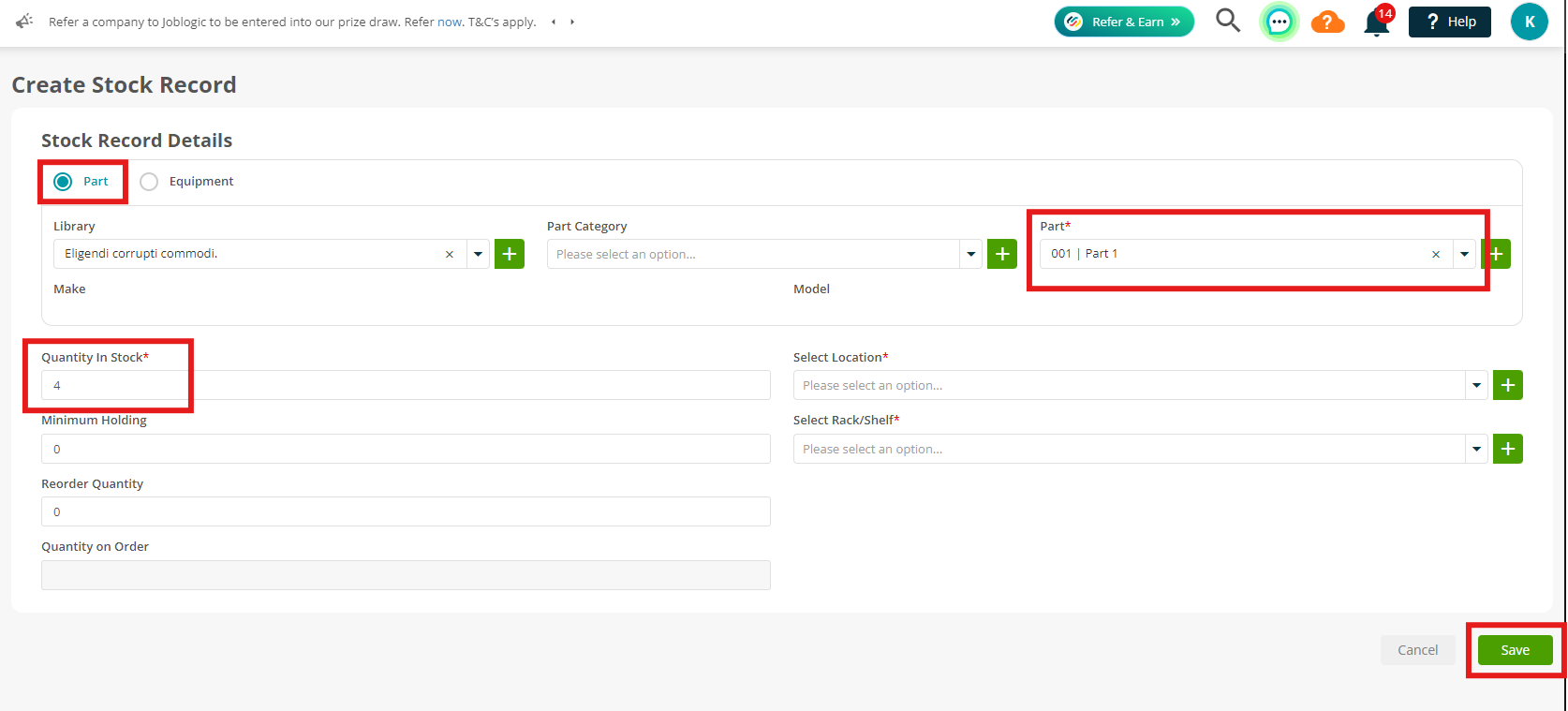Clear the selected Library value
The height and width of the screenshot is (711, 1568).
[450, 255]
